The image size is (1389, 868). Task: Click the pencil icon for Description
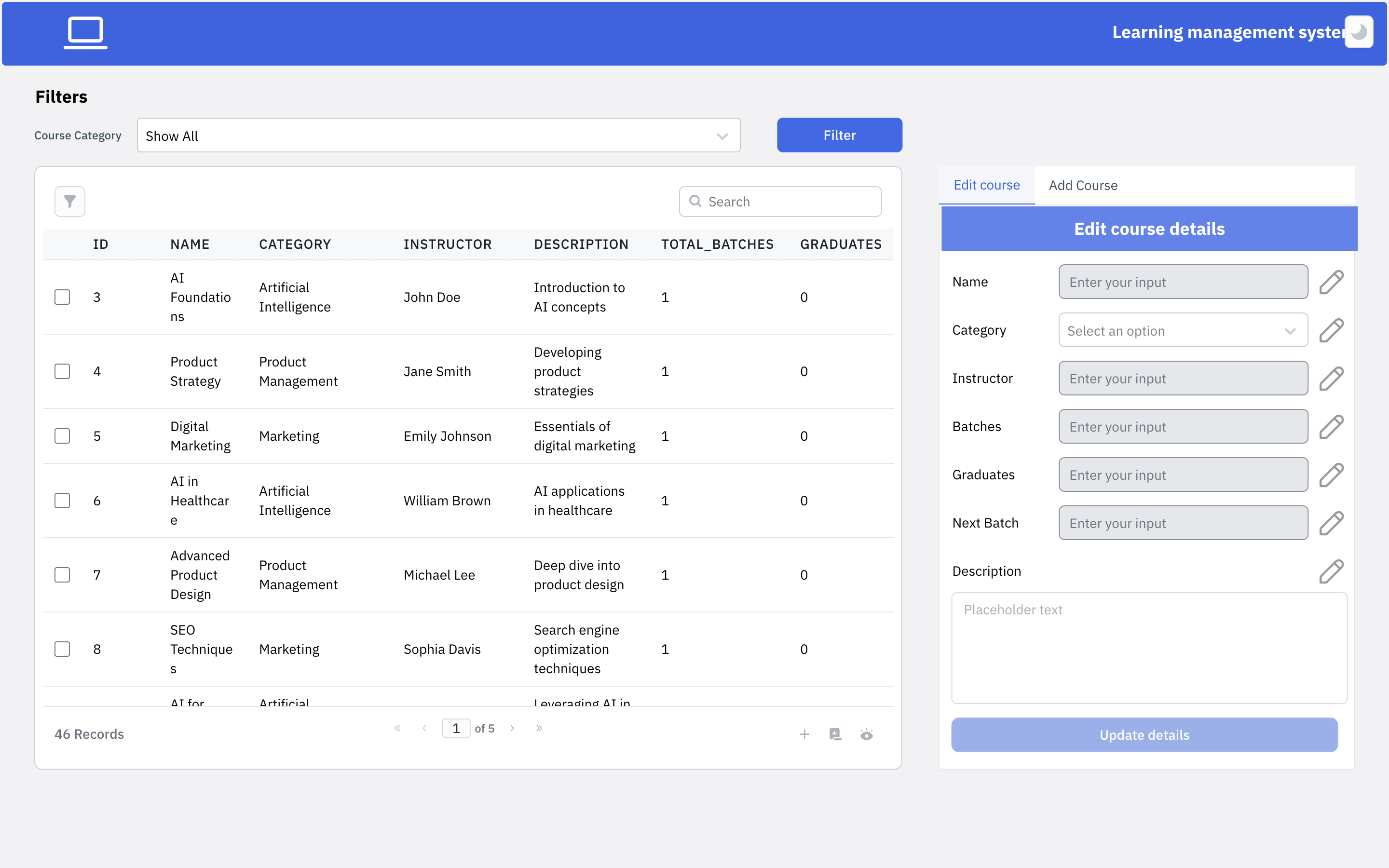tap(1331, 571)
